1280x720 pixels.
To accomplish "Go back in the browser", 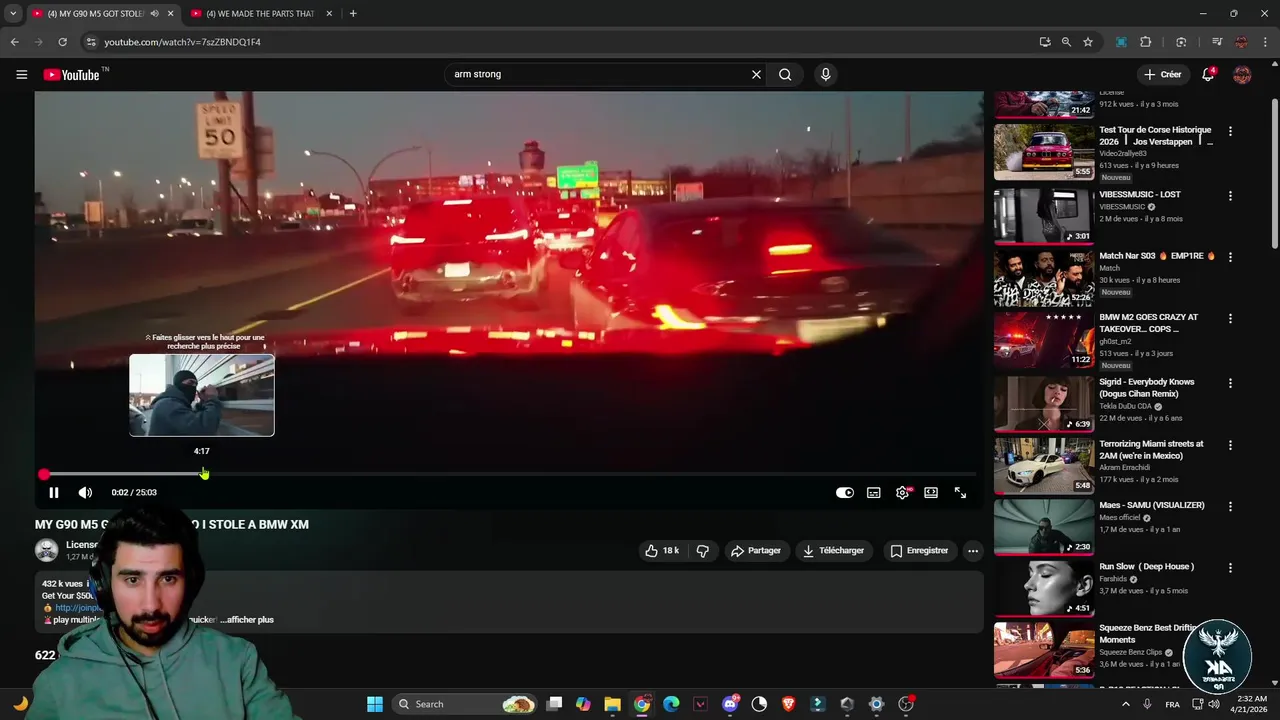I will [x=14, y=42].
